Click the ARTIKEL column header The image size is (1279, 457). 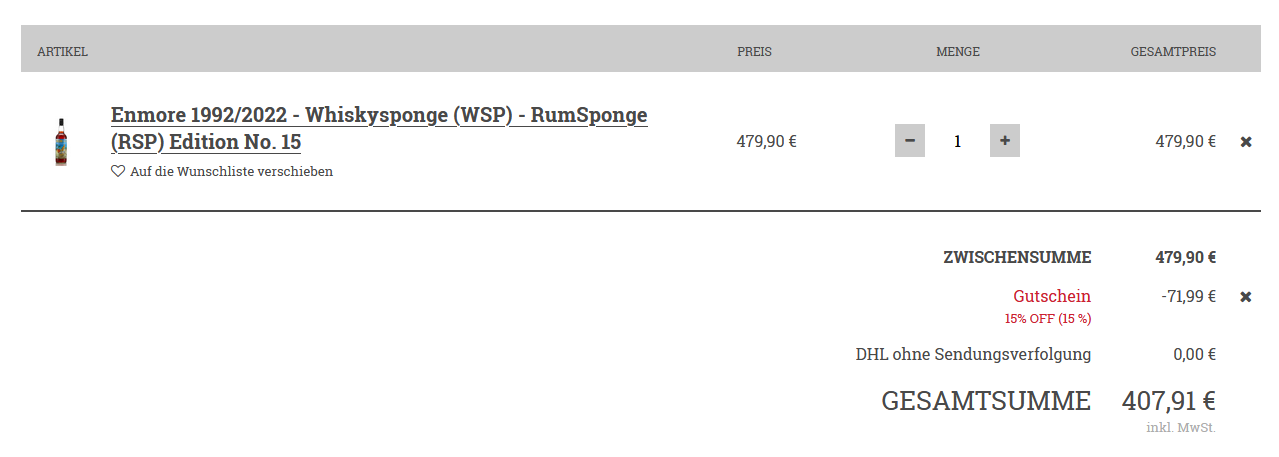click(x=62, y=51)
